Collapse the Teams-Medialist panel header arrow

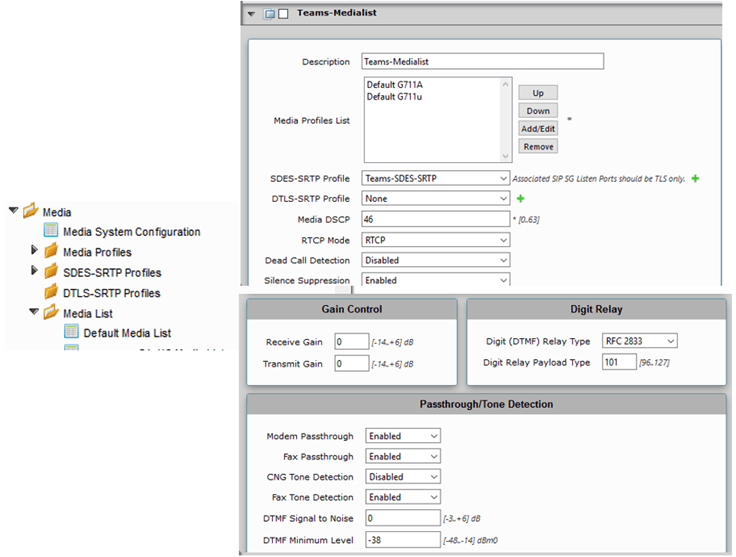[251, 14]
